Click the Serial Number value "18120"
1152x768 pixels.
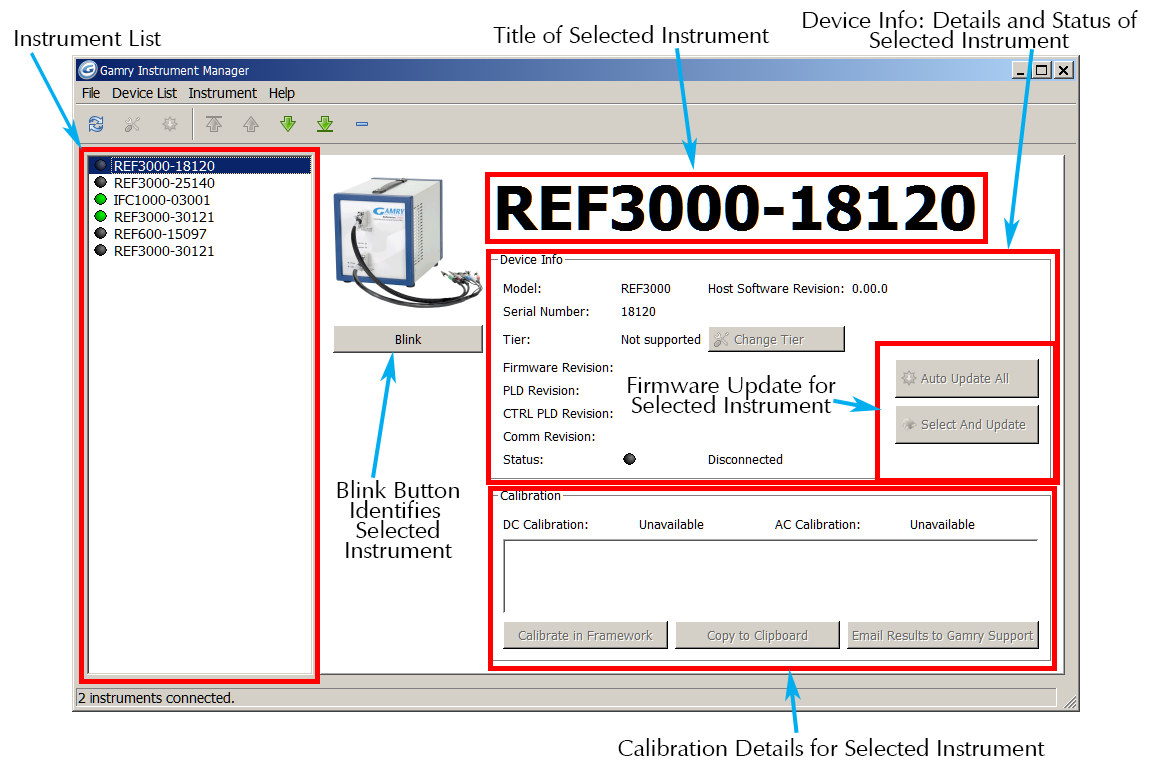[638, 312]
